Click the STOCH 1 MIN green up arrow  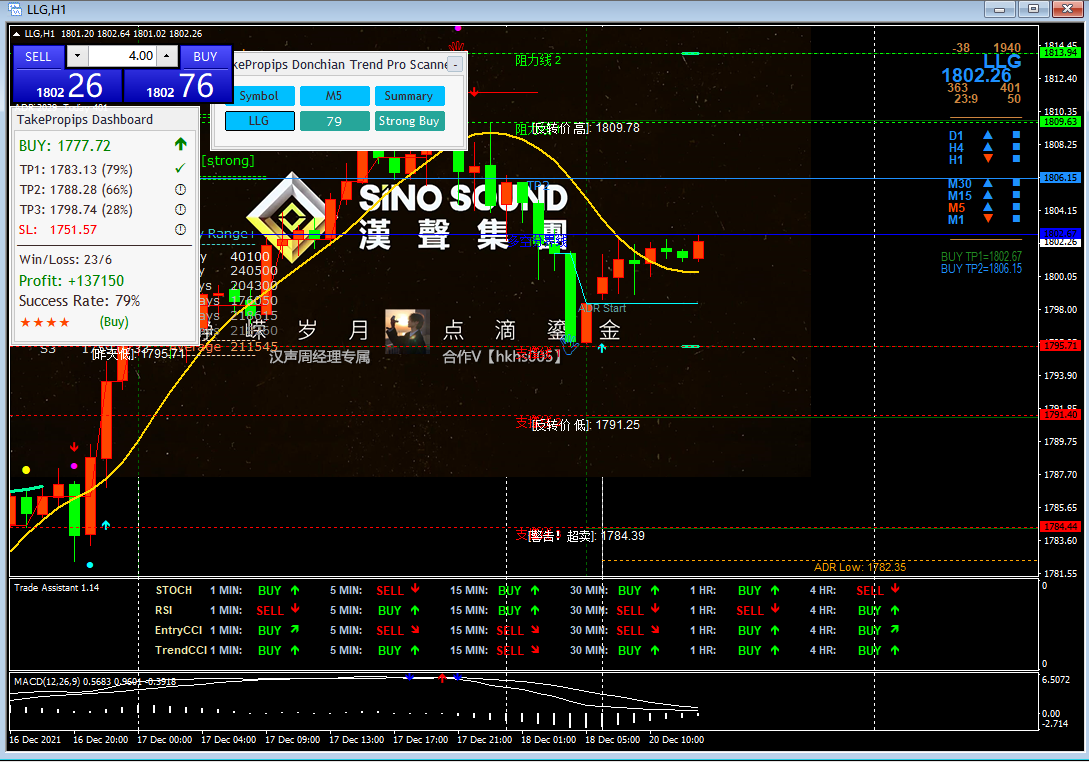click(294, 590)
